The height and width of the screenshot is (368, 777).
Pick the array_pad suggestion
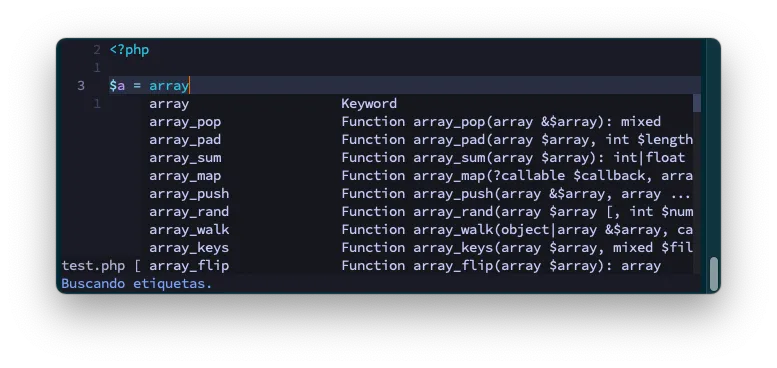(421, 140)
